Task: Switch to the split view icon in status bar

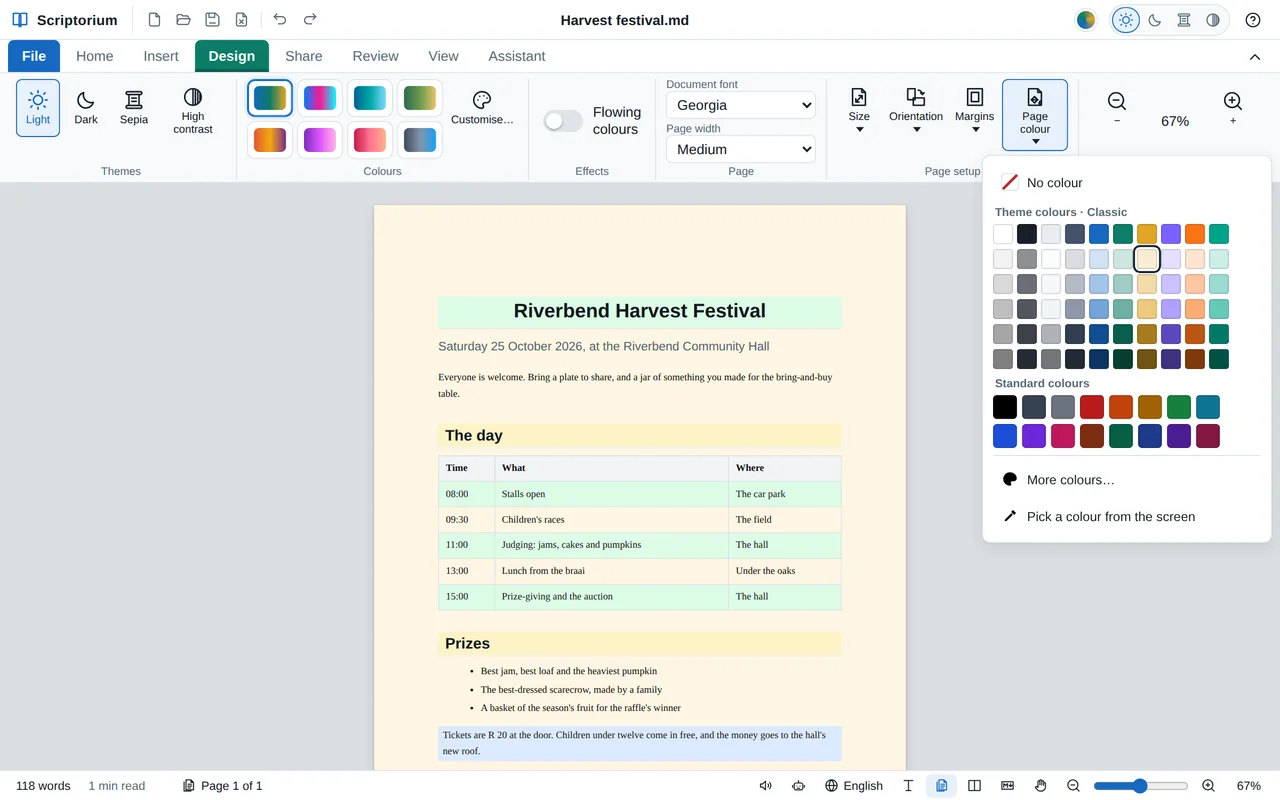Action: (975, 786)
